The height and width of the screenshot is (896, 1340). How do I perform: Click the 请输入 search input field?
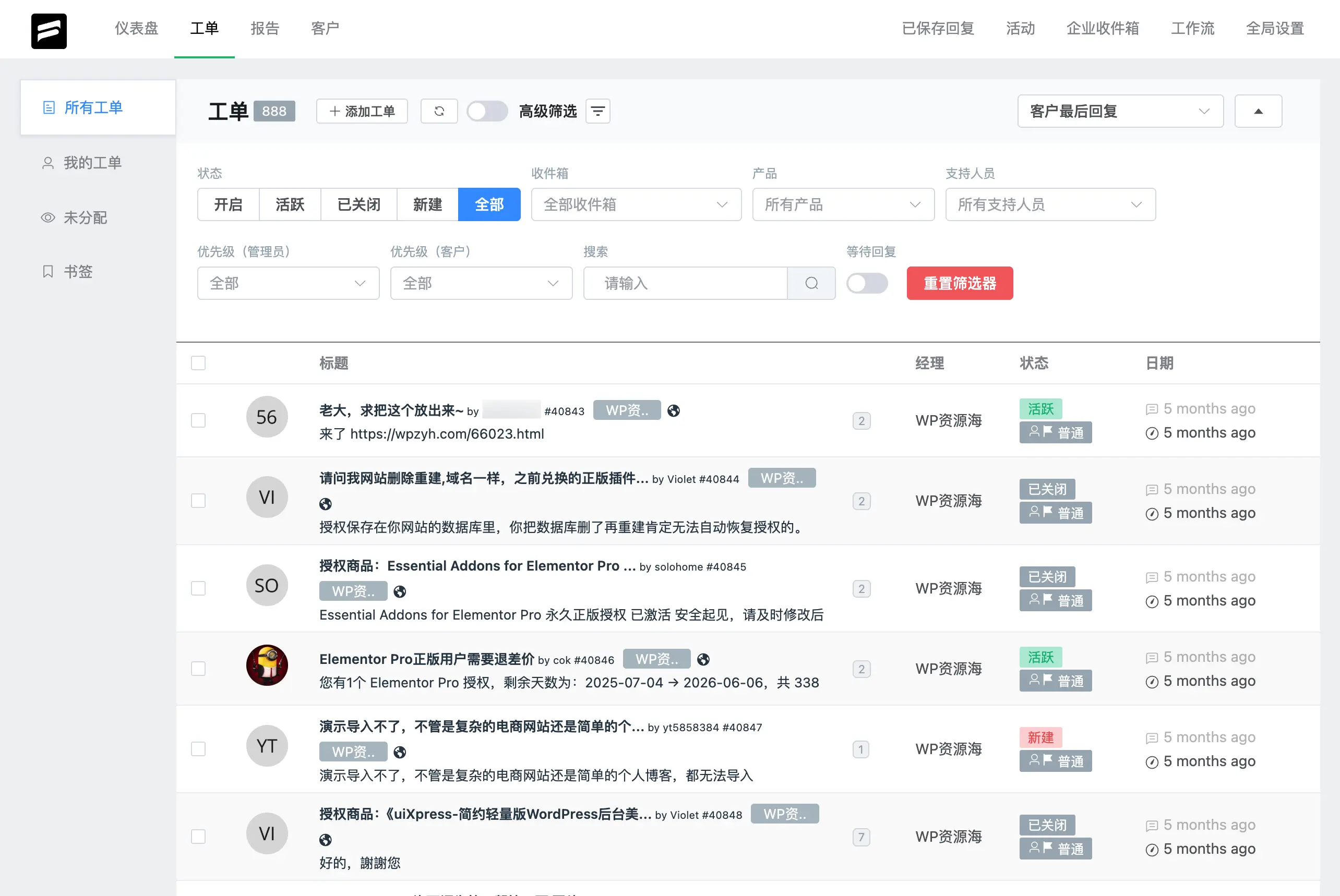click(x=686, y=283)
